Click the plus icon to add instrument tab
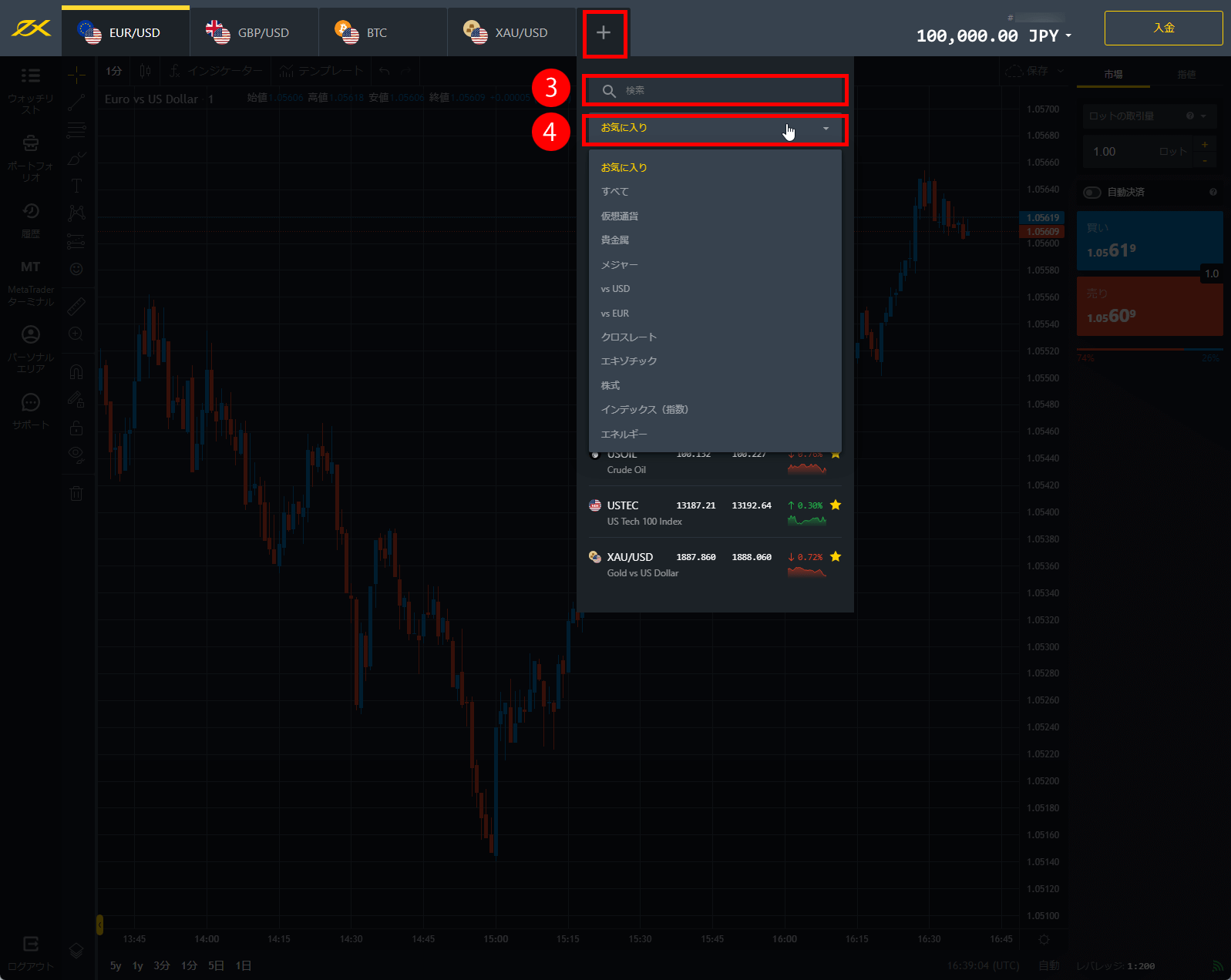The image size is (1231, 980). [x=604, y=32]
